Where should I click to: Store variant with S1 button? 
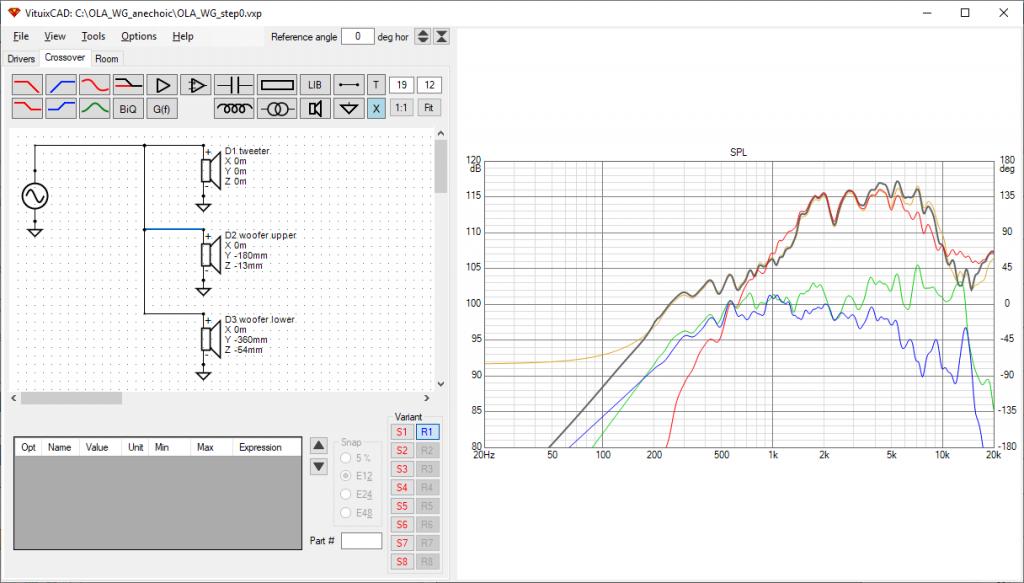click(402, 432)
